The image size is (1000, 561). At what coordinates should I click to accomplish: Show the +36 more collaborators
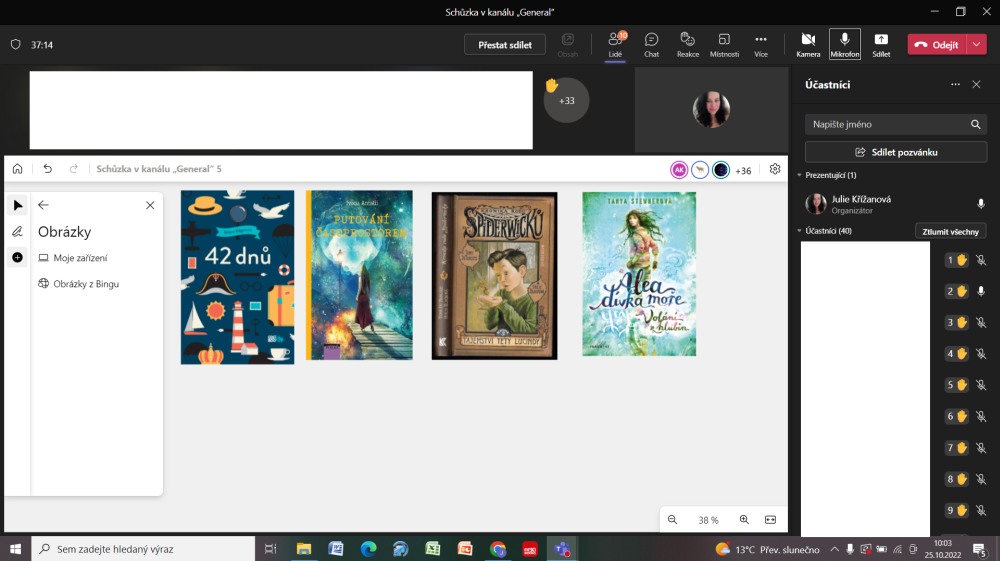pyautogui.click(x=743, y=171)
